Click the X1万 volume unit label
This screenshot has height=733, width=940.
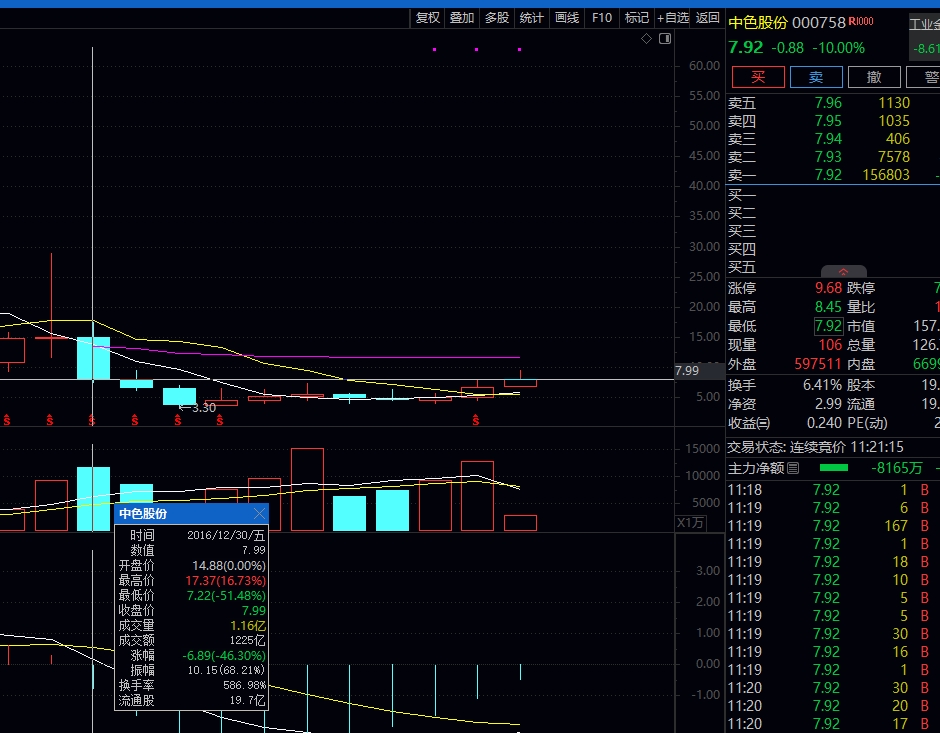[691, 523]
